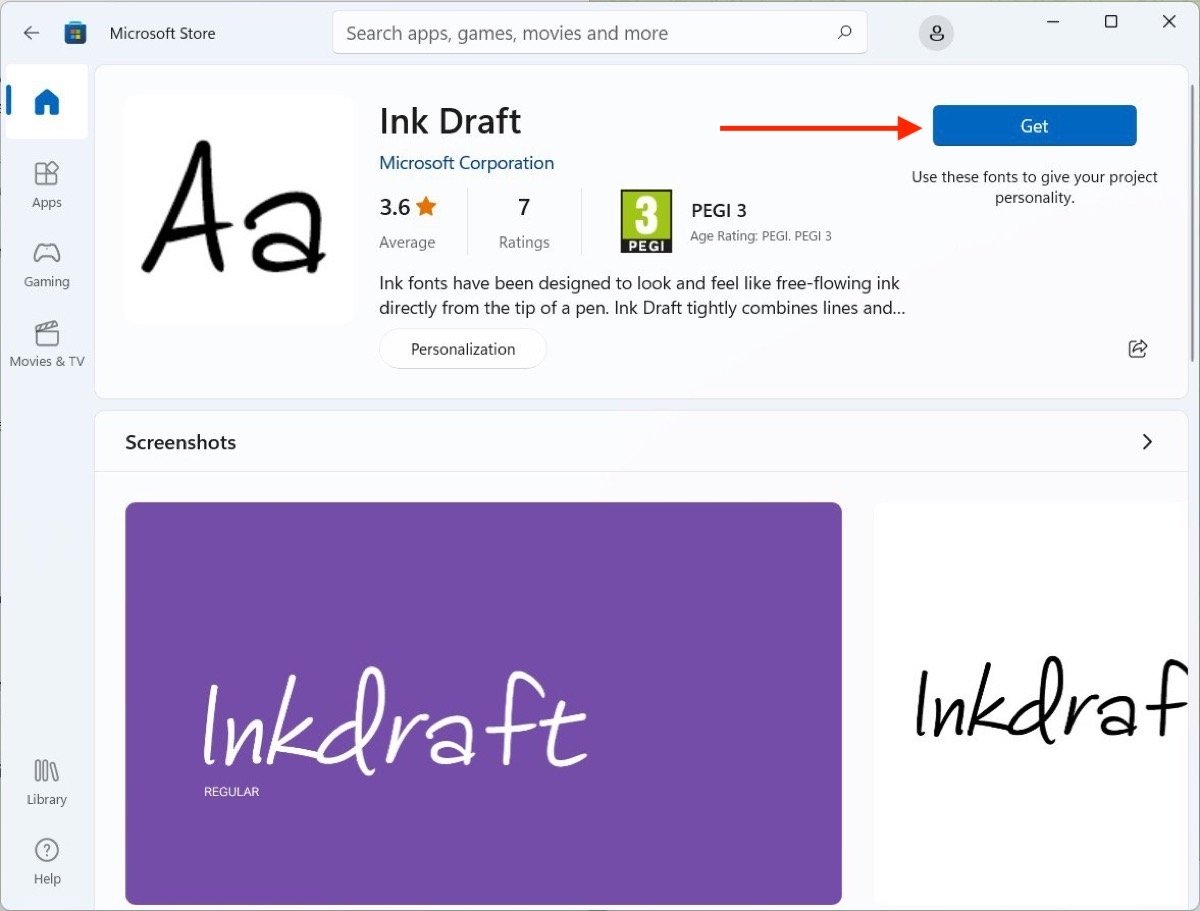
Task: Go back with the back arrow
Action: coord(31,33)
